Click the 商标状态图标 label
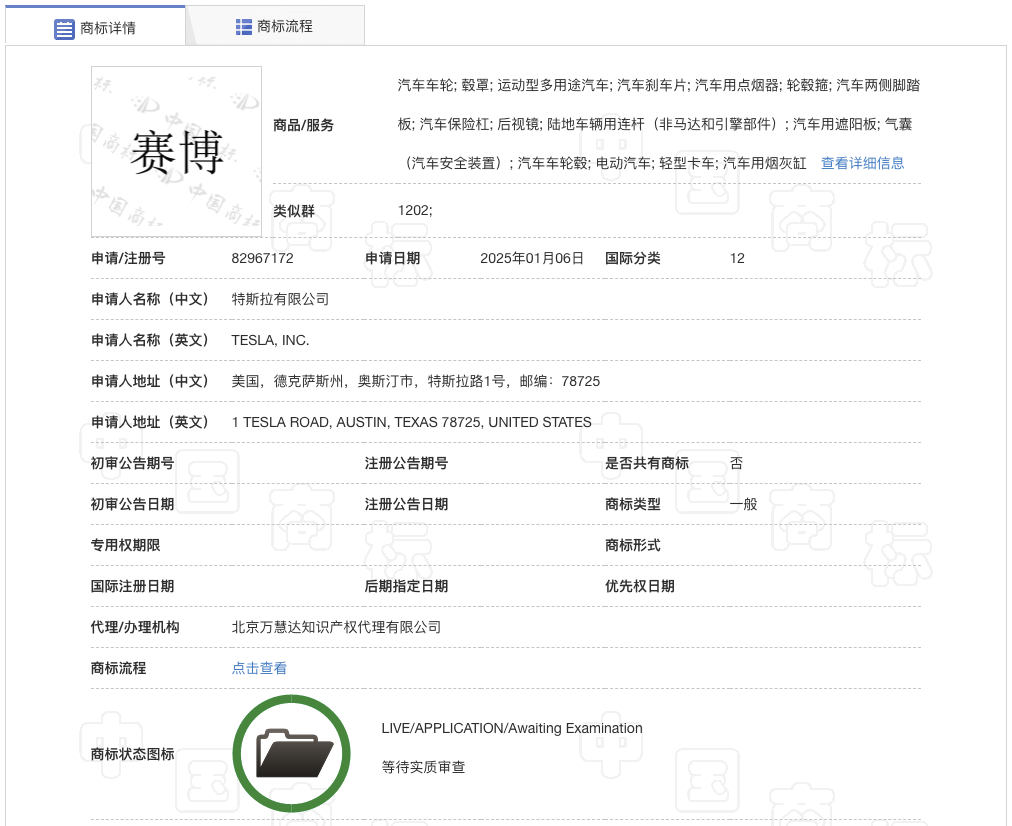 coord(132,754)
